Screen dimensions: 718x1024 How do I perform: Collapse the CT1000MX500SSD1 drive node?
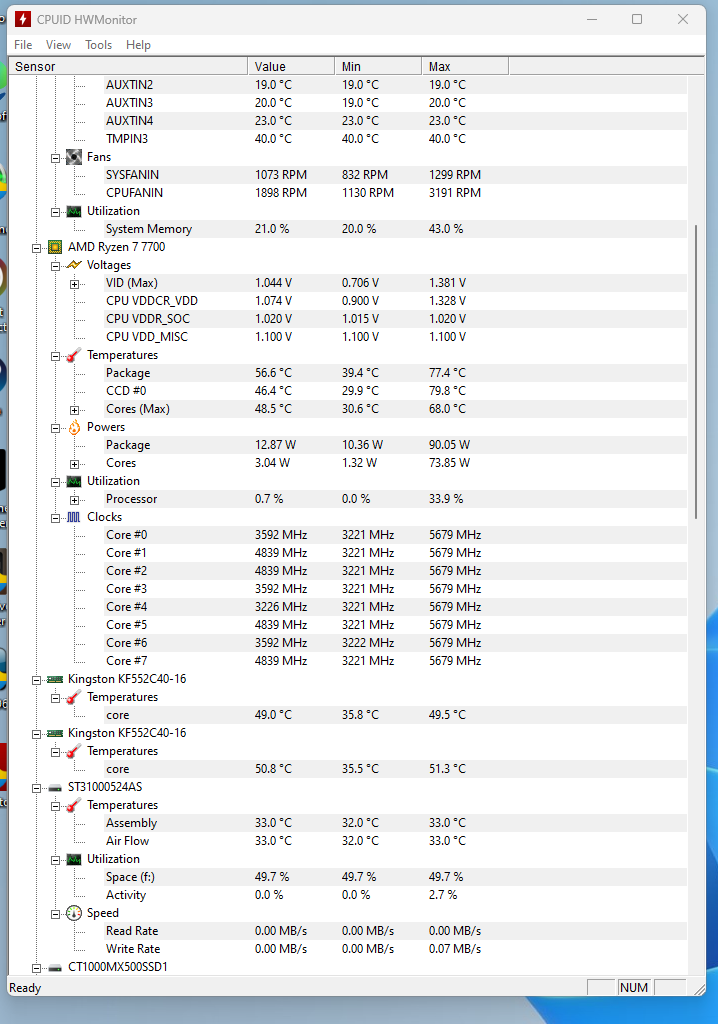coord(37,968)
